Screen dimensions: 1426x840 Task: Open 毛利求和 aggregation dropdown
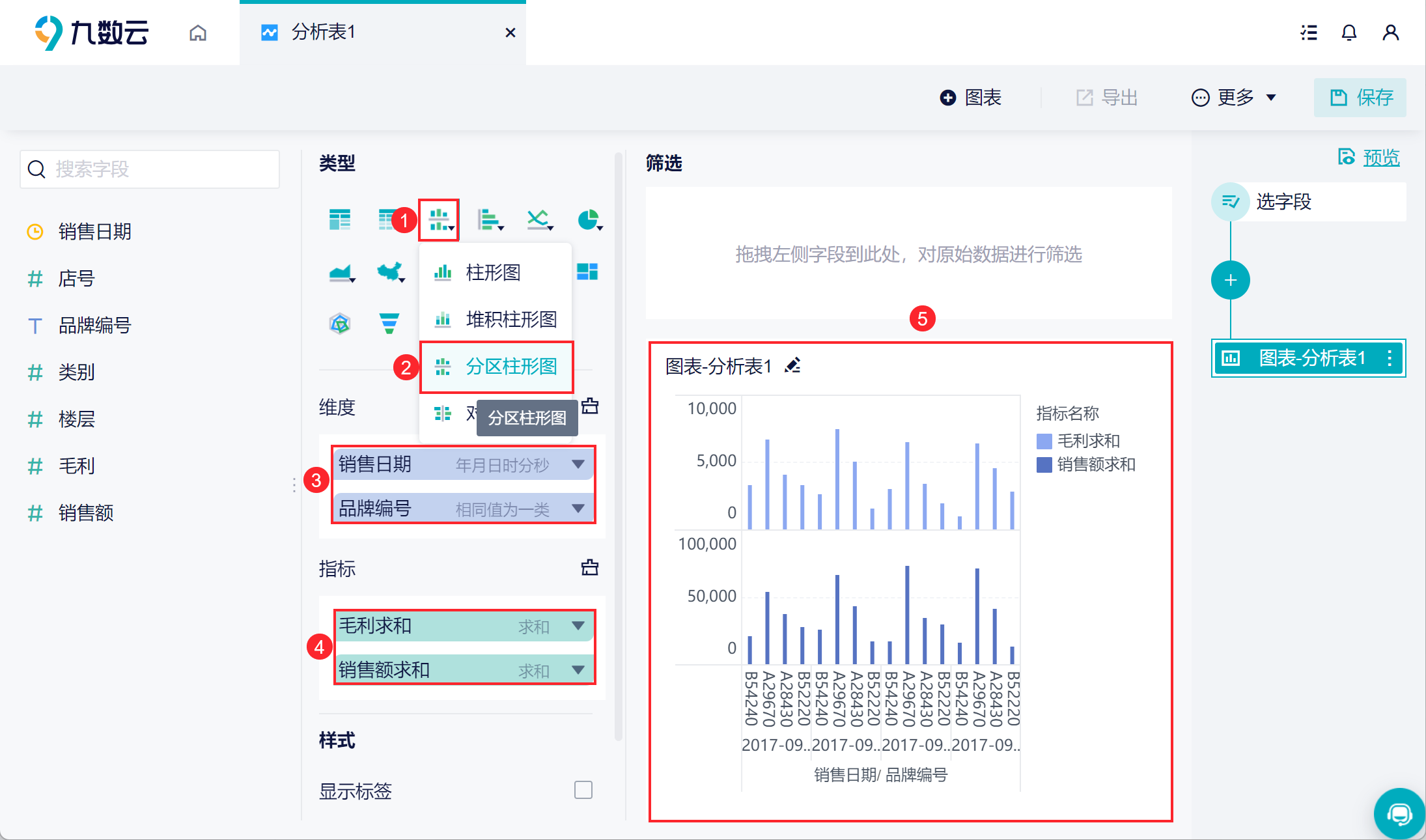[x=578, y=626]
